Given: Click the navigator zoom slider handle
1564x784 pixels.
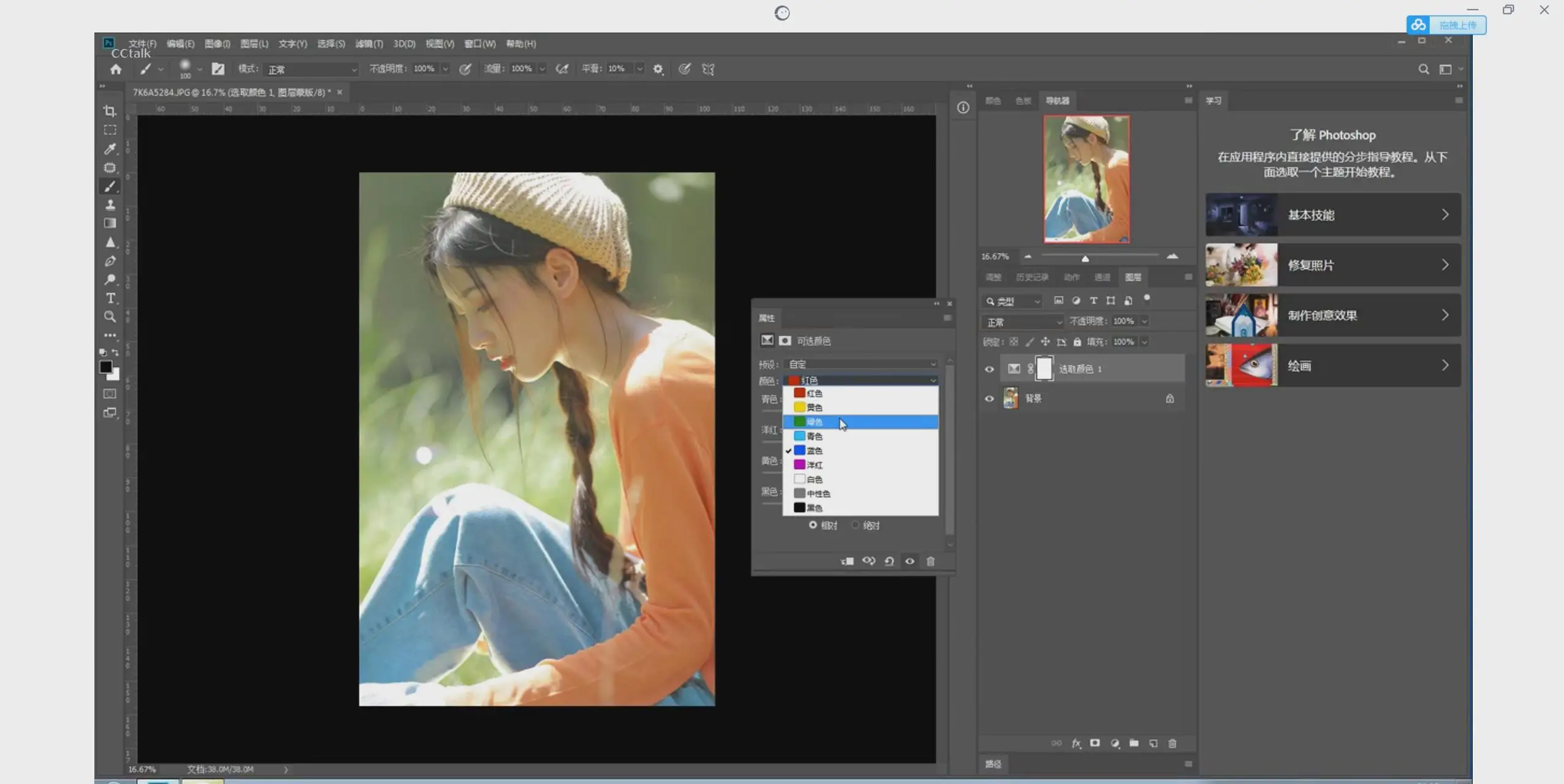Looking at the screenshot, I should [x=1085, y=258].
